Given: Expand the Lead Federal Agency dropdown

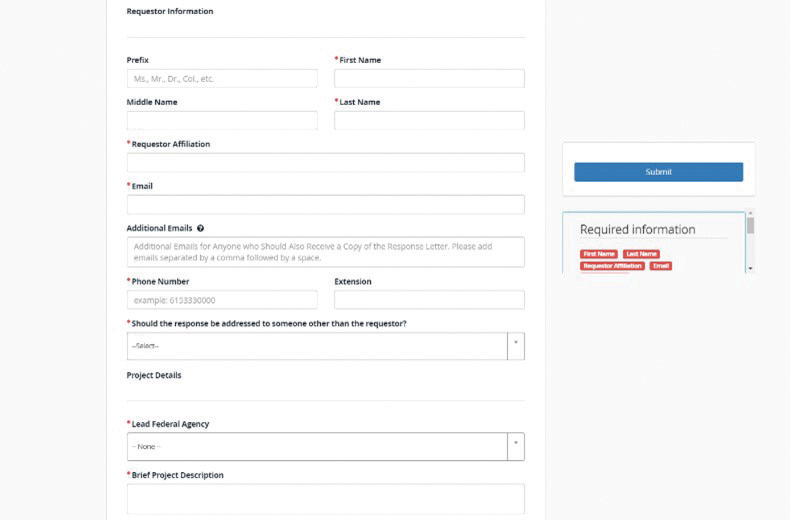Looking at the screenshot, I should click(325, 446).
